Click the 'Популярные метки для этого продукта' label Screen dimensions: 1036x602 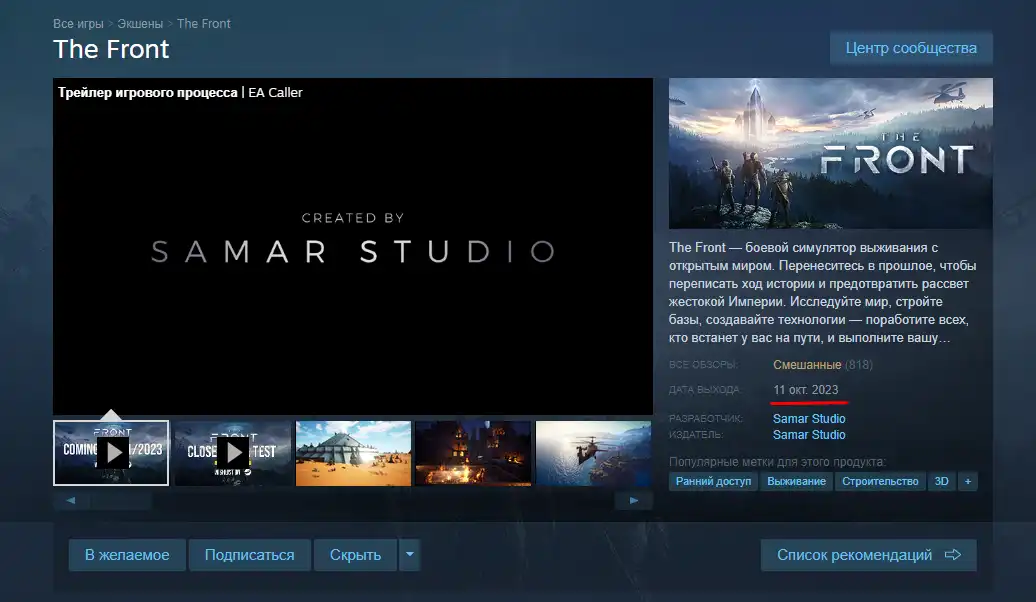777,462
